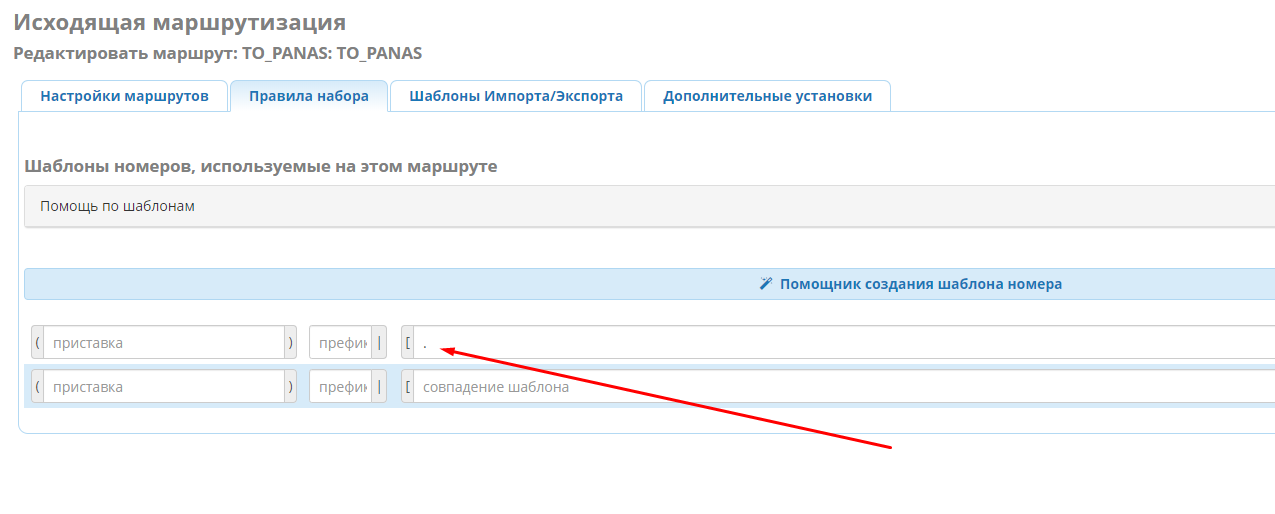Go to Дополнительные установки tab
This screenshot has height=514, width=1275.
767,96
